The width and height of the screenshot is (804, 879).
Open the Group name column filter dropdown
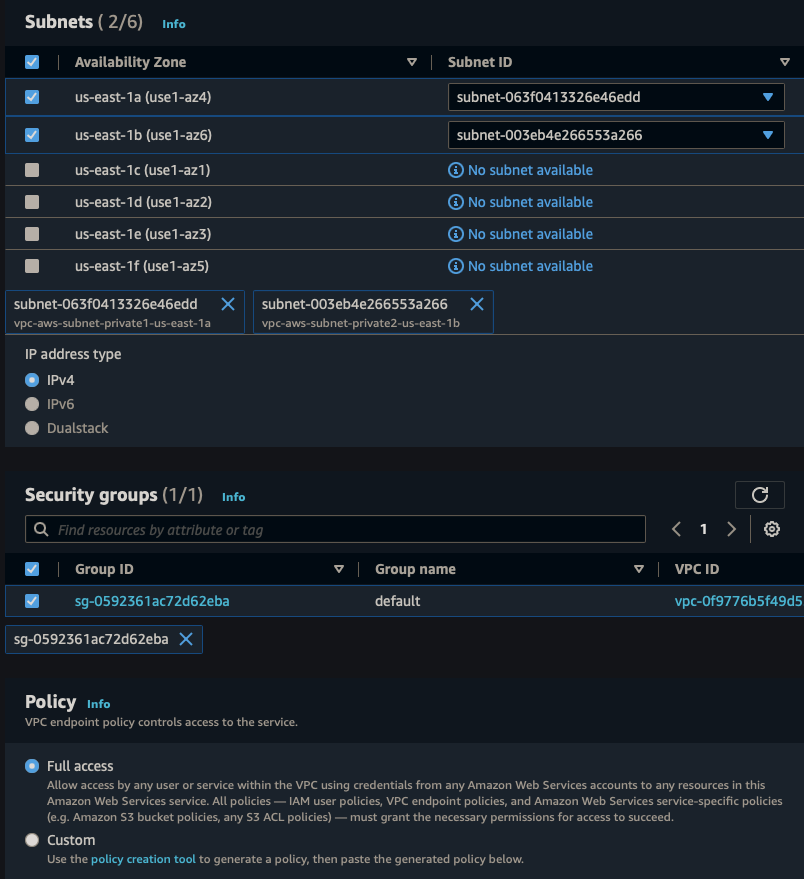(x=639, y=568)
